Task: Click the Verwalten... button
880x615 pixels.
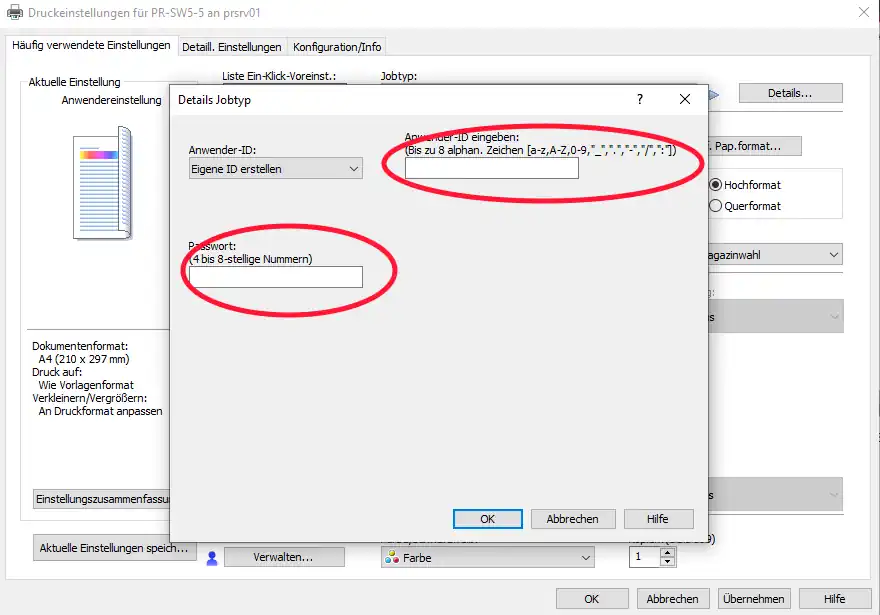Action: (284, 557)
